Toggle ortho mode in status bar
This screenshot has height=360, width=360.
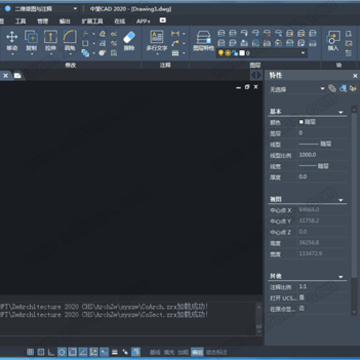51,352
